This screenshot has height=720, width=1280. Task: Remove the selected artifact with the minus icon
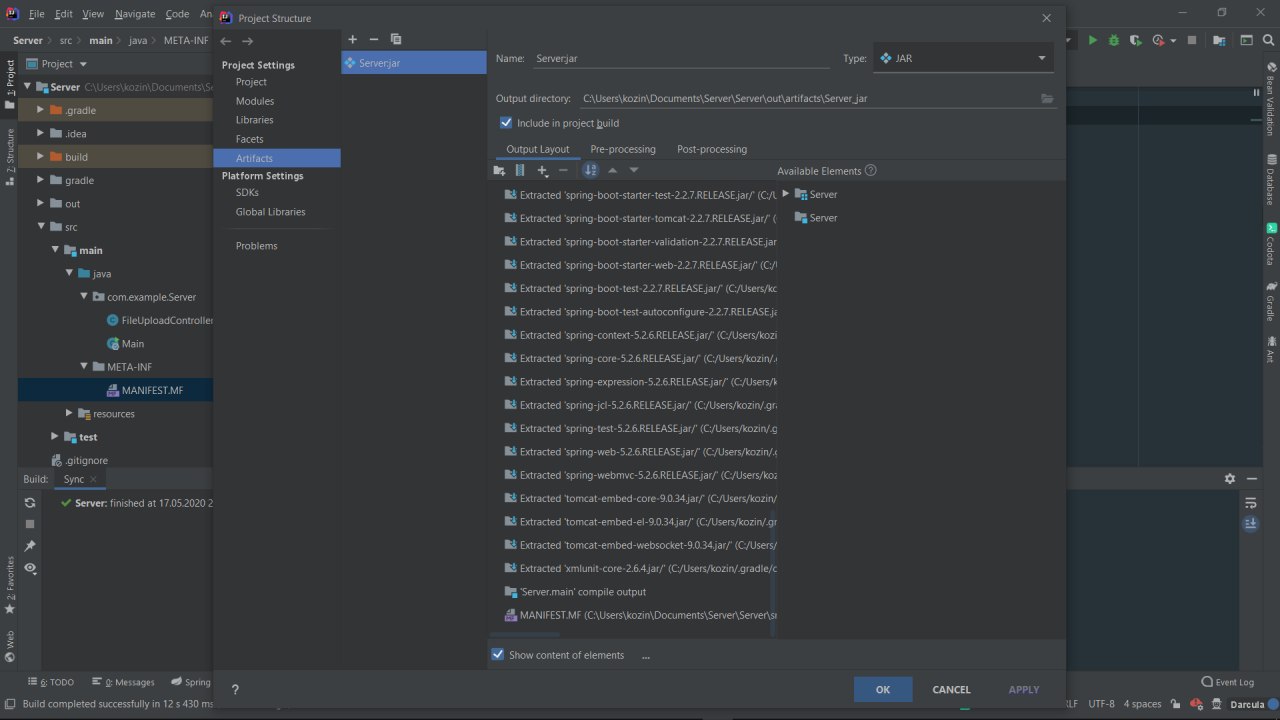click(374, 39)
